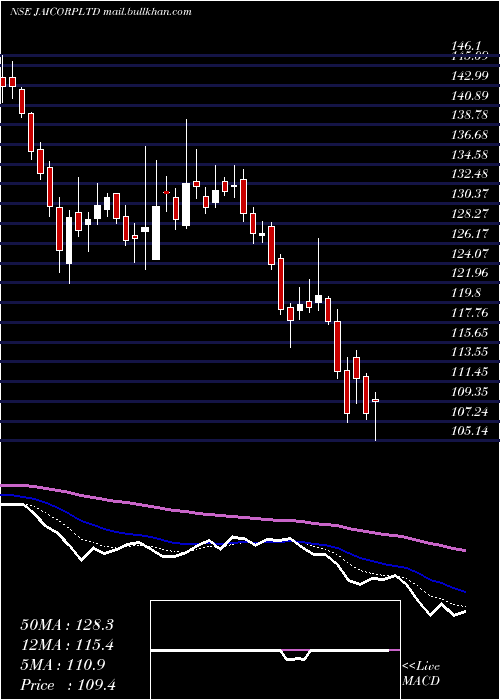Click the 134.58 price level label

click(x=470, y=154)
